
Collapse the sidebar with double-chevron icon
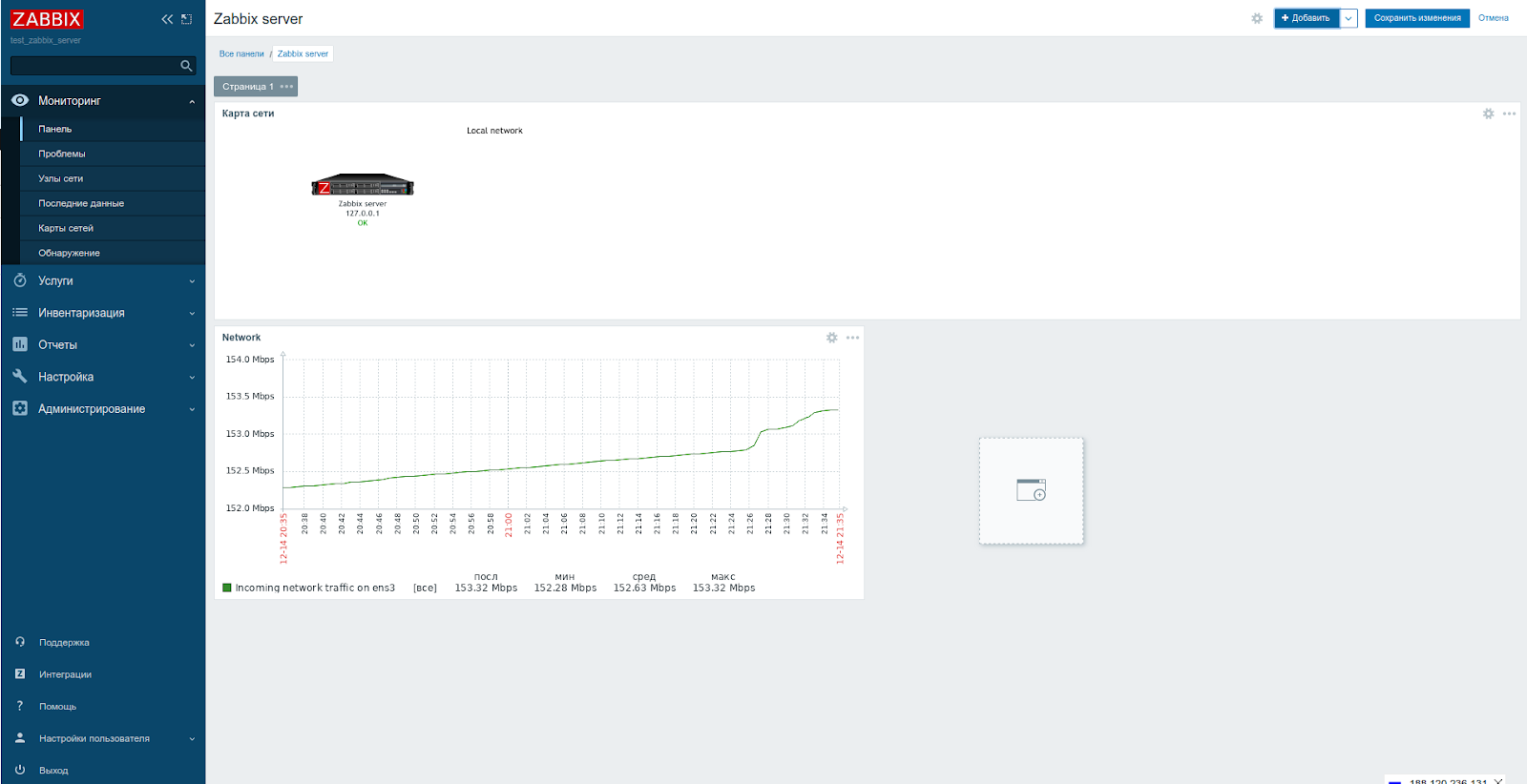click(x=167, y=19)
